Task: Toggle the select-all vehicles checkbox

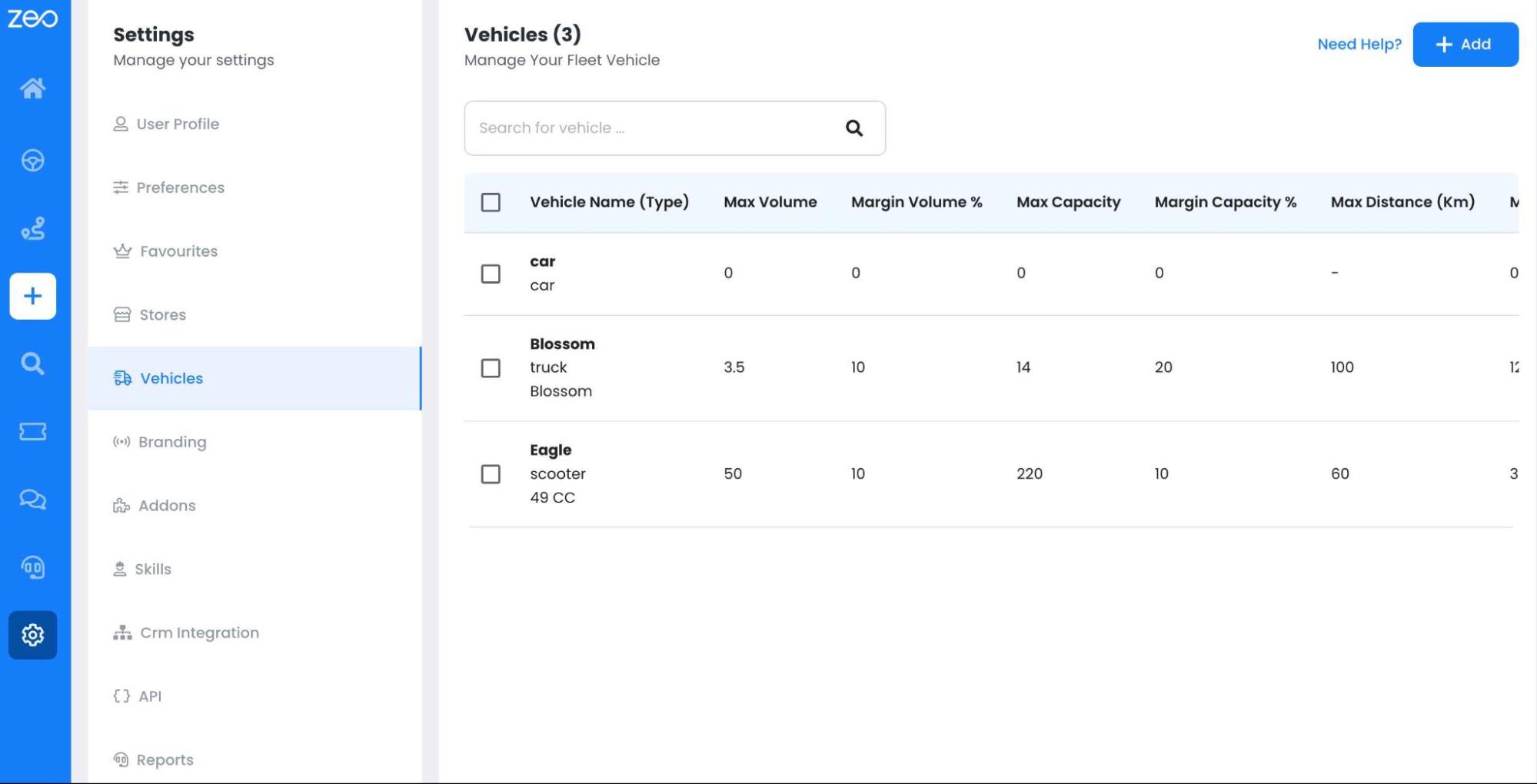Action: 491,202
